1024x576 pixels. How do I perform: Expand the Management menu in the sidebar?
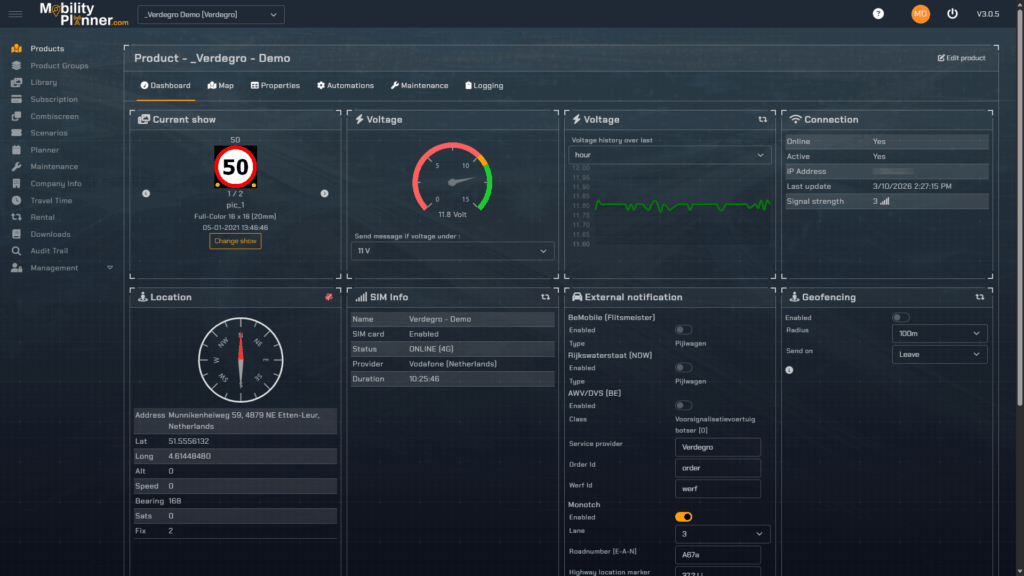(55, 267)
